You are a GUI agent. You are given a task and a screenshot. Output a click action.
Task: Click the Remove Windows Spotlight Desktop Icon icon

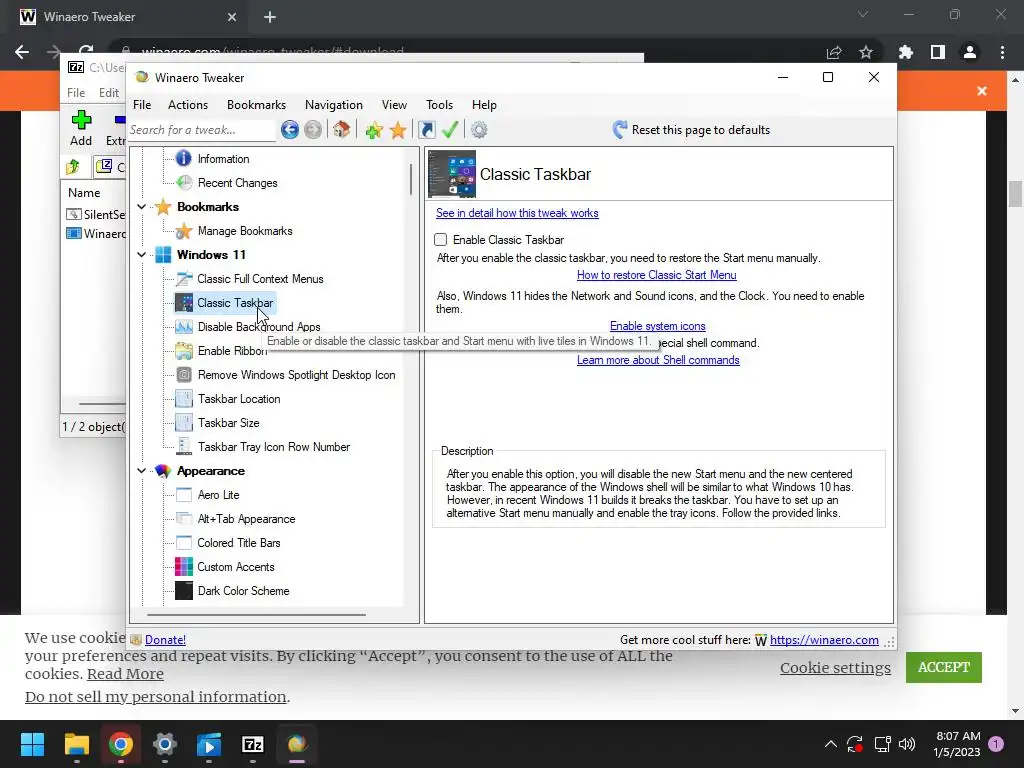pos(184,375)
